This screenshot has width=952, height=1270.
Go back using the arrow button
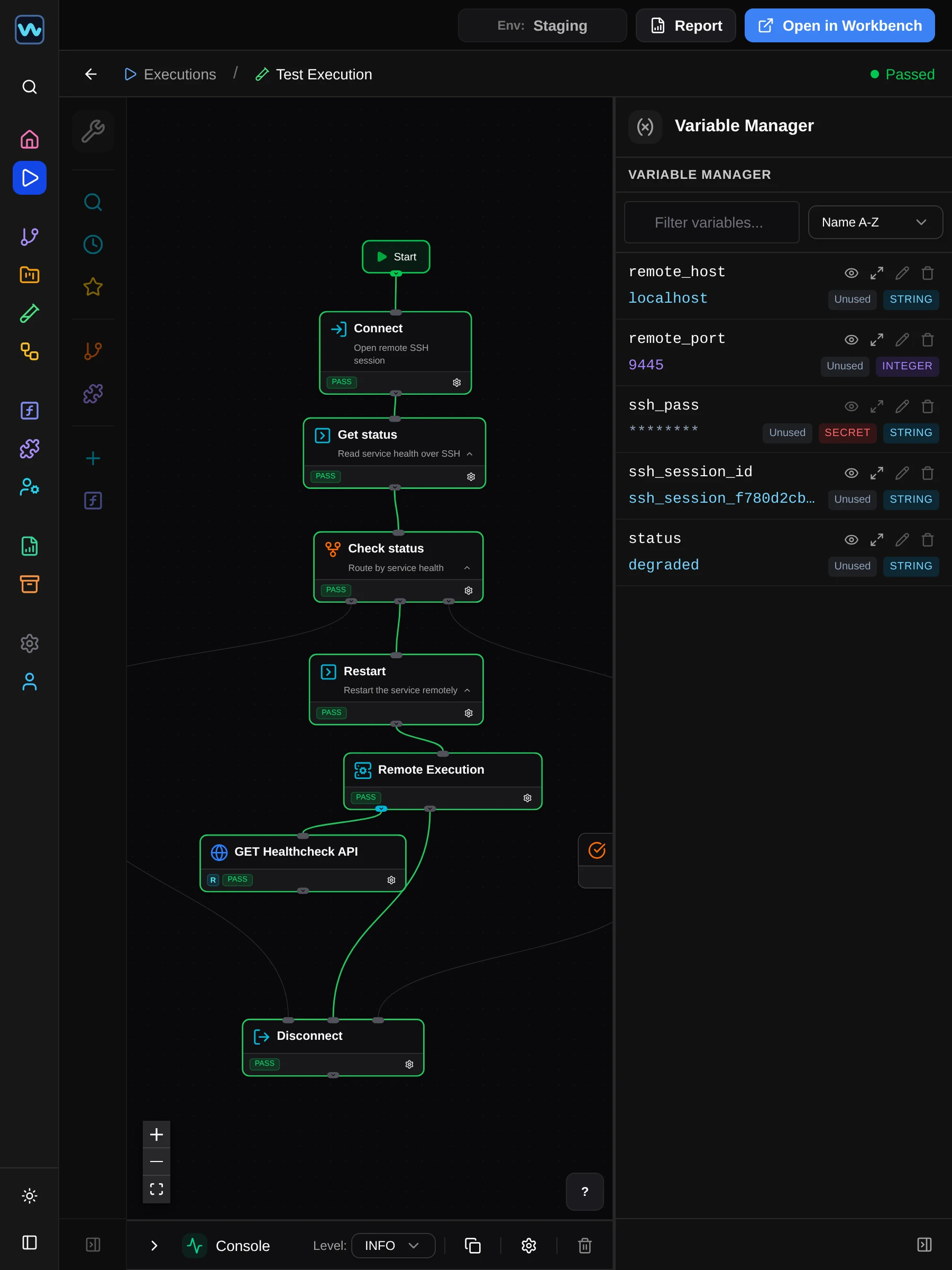click(x=90, y=74)
